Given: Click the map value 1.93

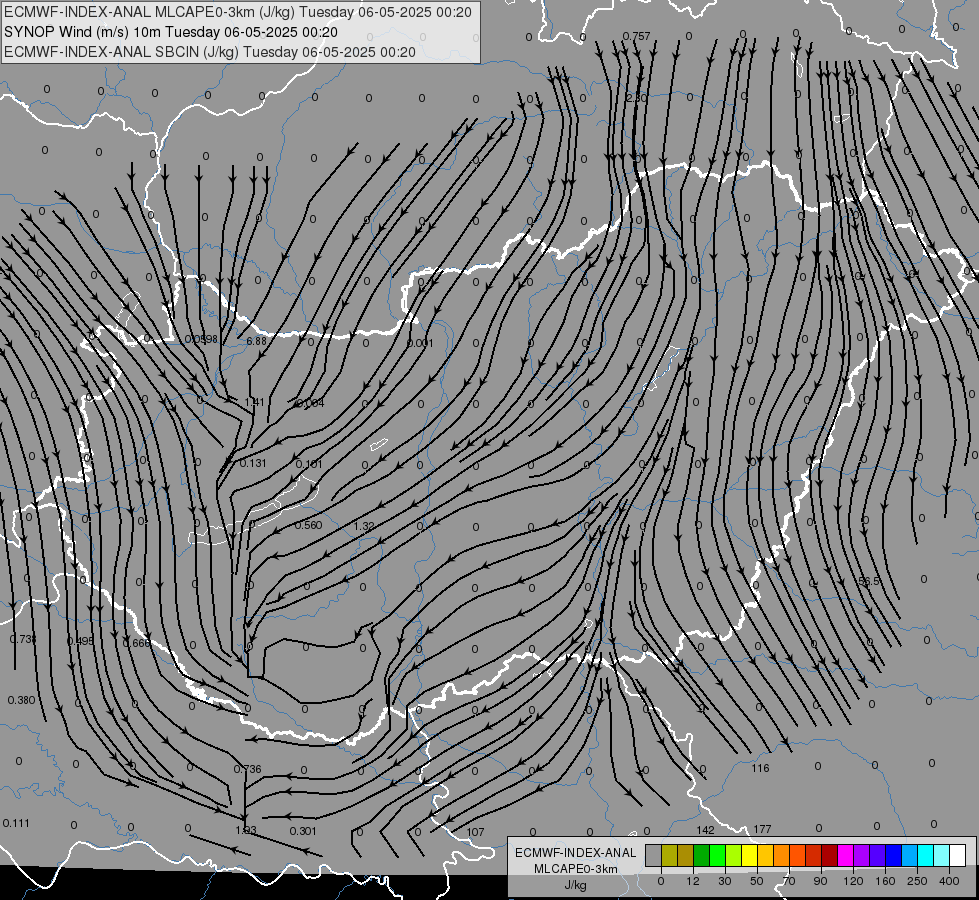Looking at the screenshot, I should (246, 830).
